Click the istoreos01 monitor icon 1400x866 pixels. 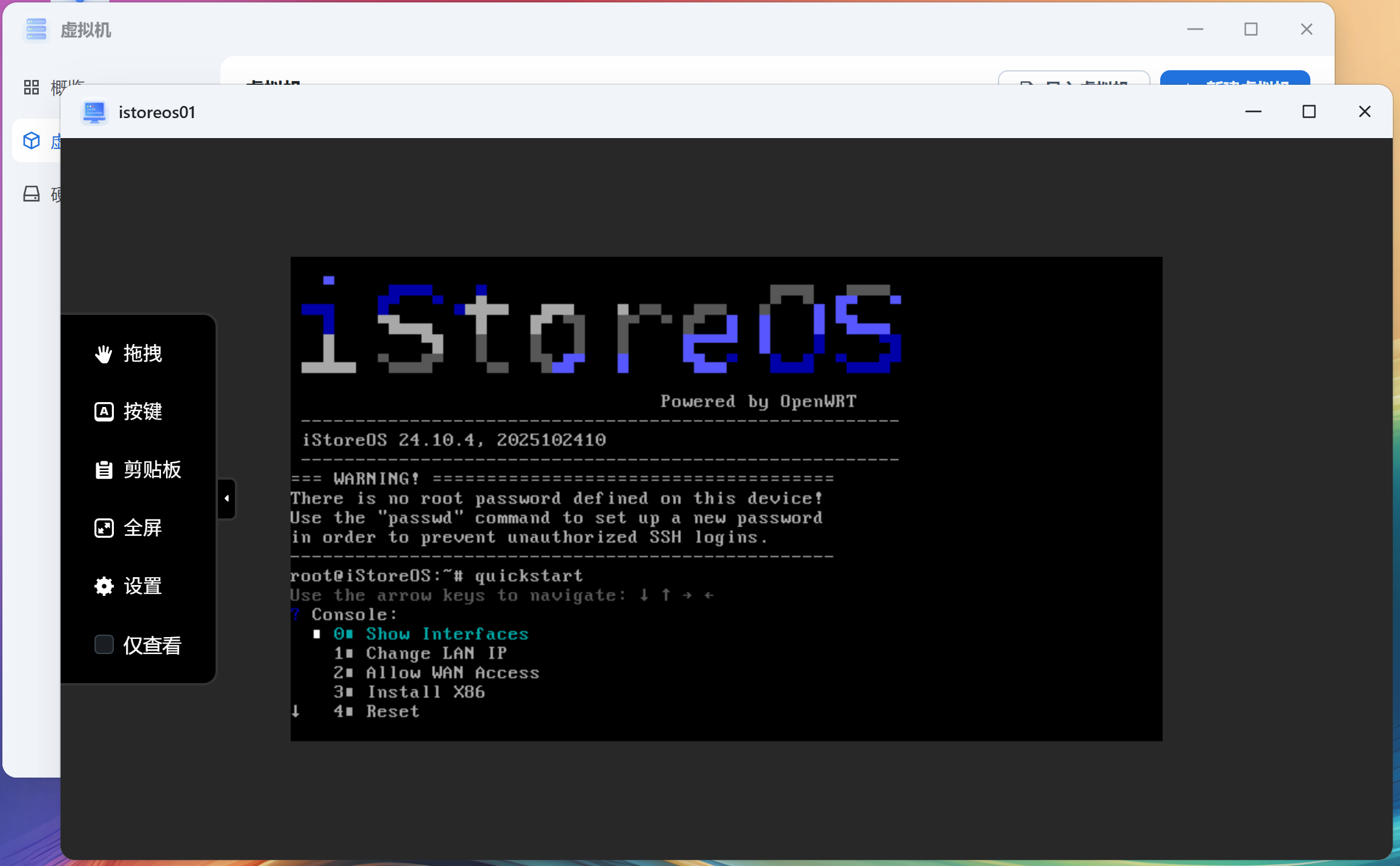click(x=94, y=112)
